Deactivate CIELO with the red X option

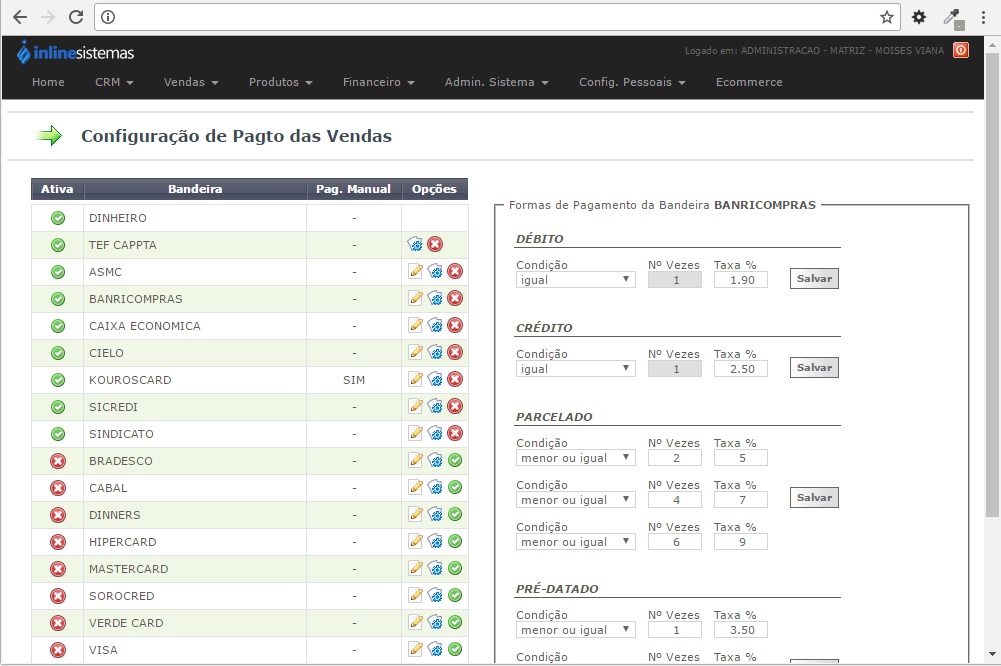point(455,352)
